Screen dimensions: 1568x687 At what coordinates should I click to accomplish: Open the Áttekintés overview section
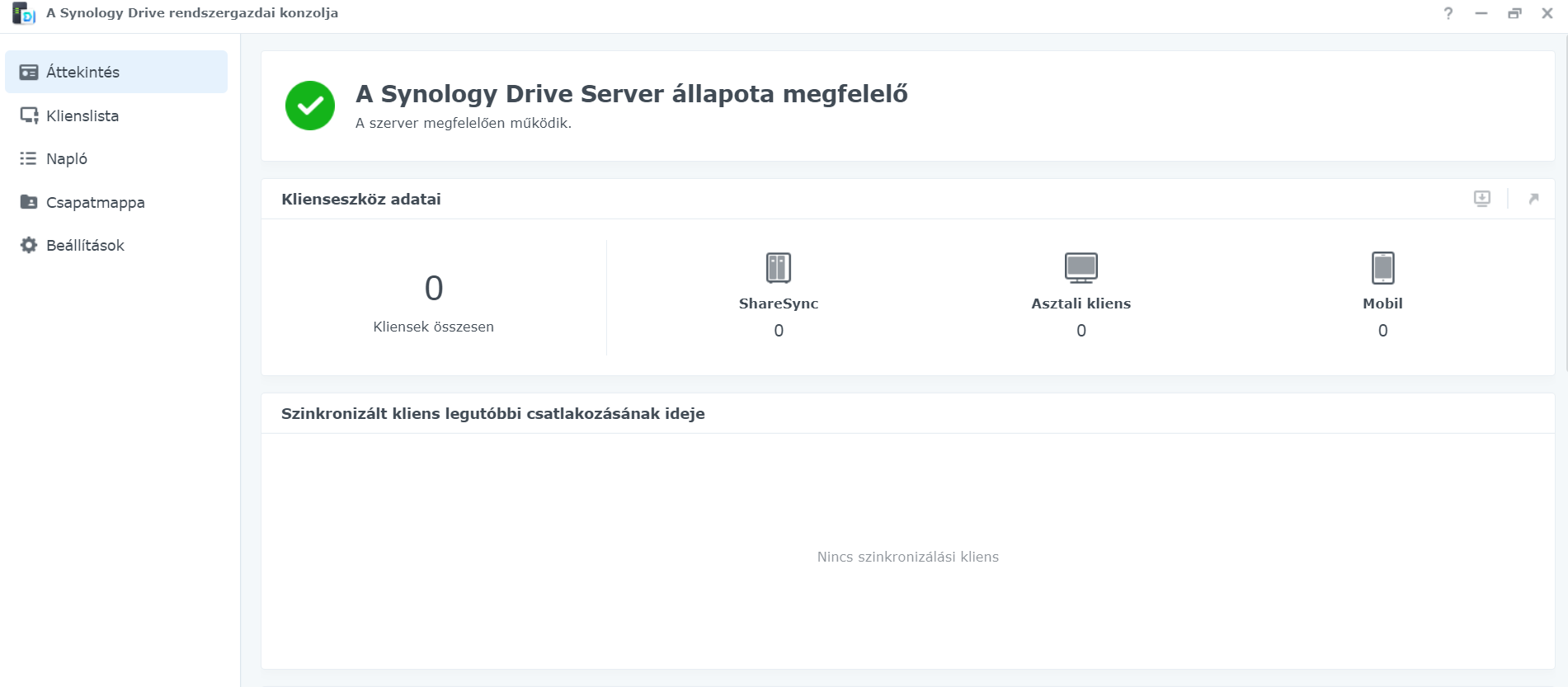(x=116, y=72)
